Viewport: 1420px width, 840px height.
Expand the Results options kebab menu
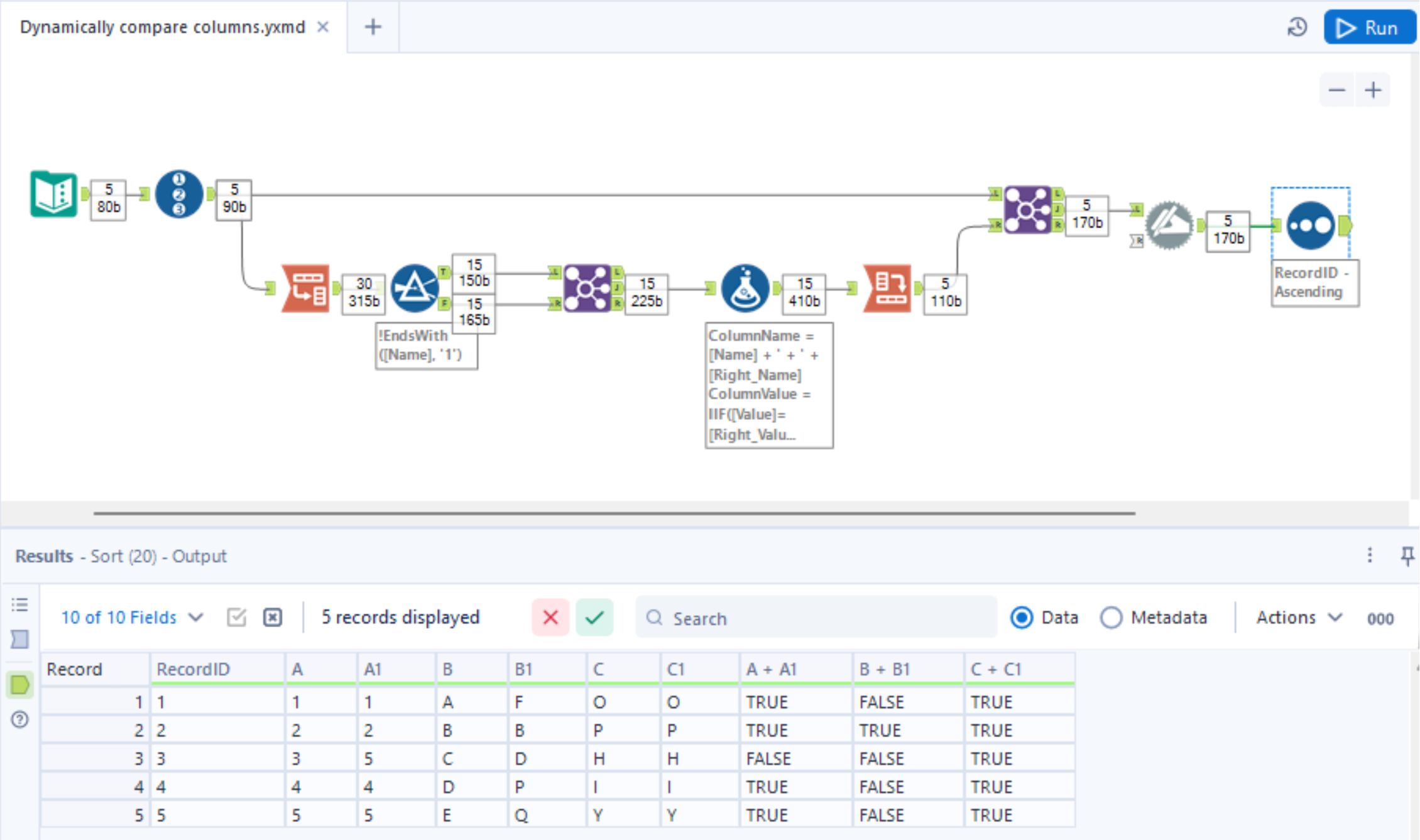1370,555
